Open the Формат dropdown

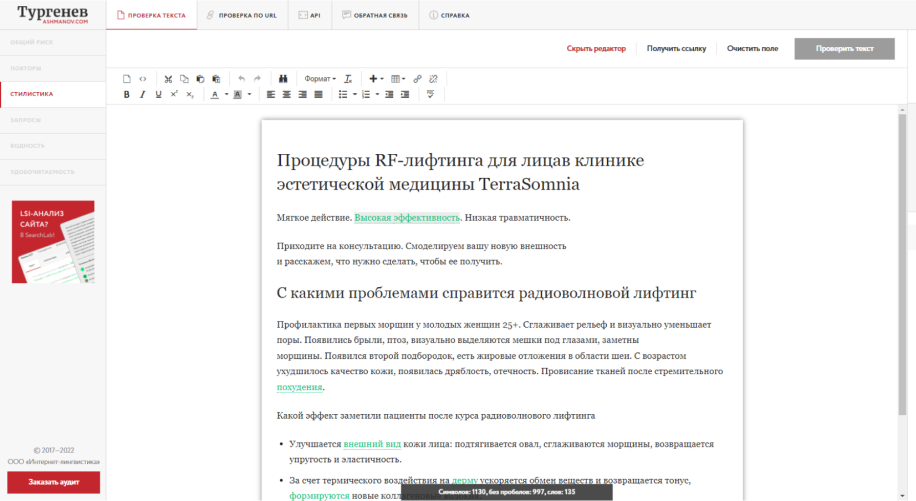point(320,79)
